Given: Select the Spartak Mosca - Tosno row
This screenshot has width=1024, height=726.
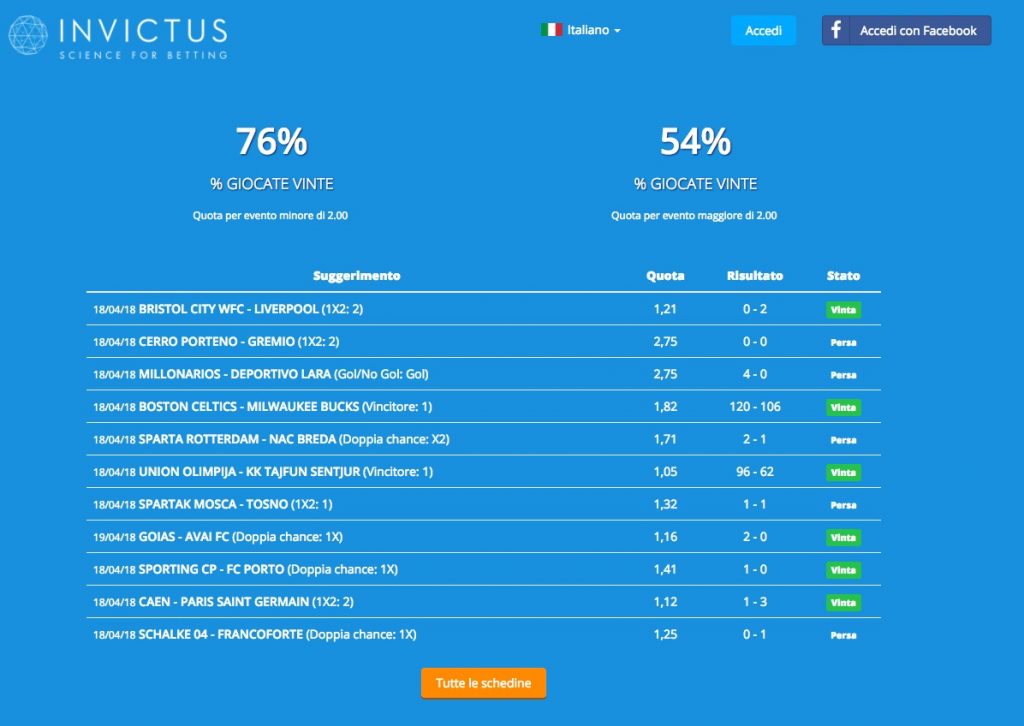Looking at the screenshot, I should (x=483, y=504).
